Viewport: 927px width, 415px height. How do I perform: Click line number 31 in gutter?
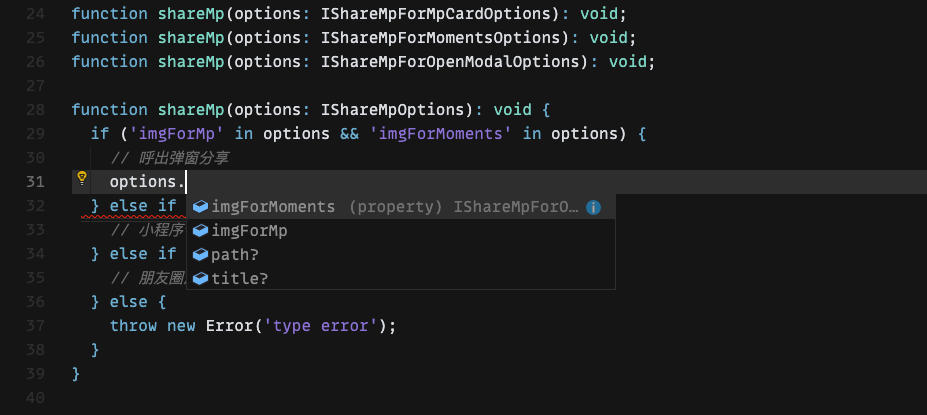click(x=35, y=181)
